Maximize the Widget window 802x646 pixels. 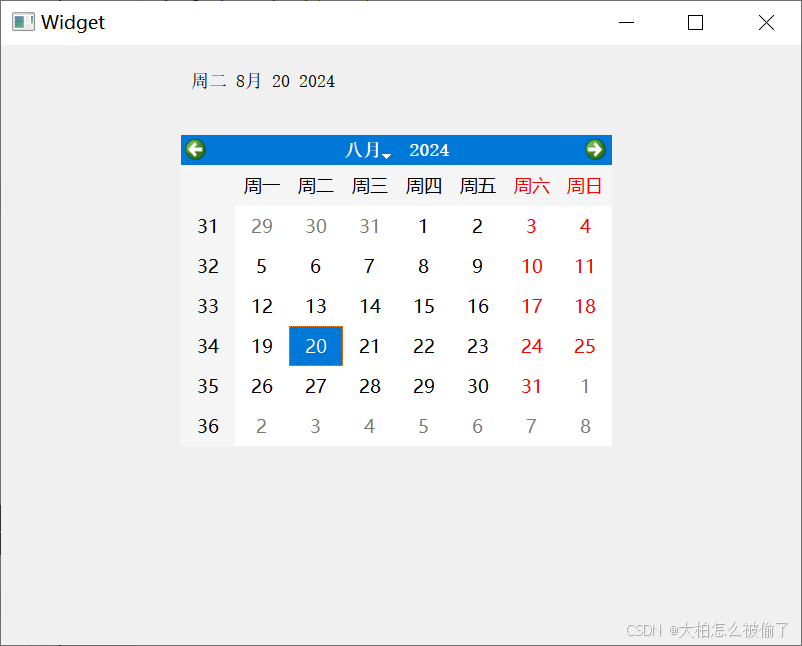click(695, 23)
